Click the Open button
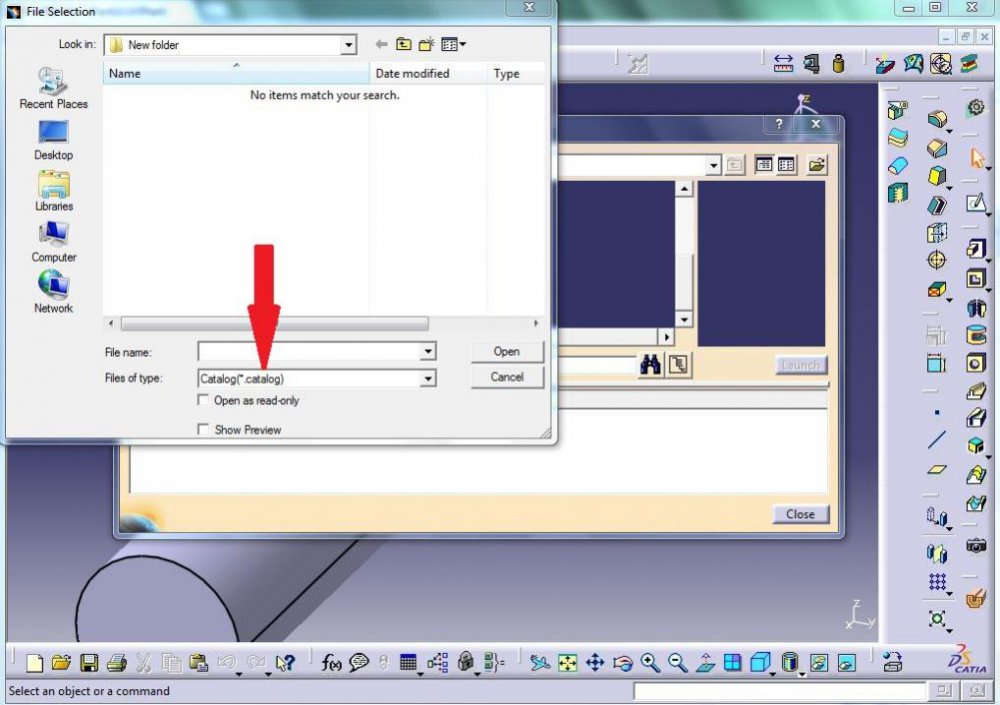Viewport: 1000px width, 705px height. (x=507, y=352)
